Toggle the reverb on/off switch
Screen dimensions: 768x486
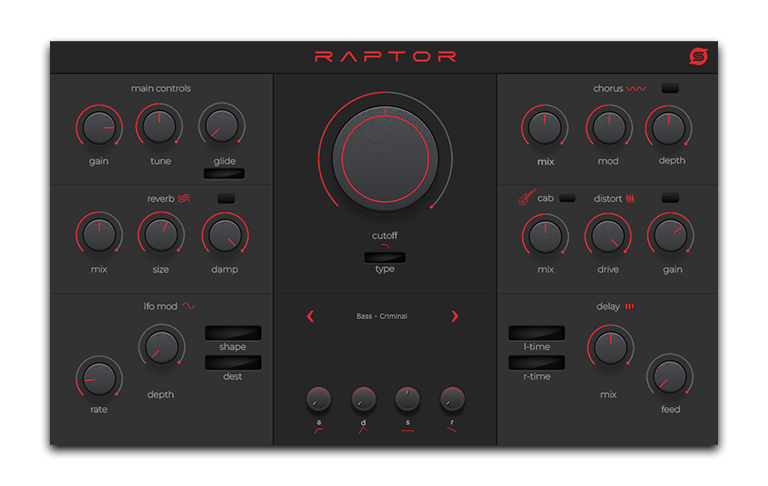tap(227, 198)
